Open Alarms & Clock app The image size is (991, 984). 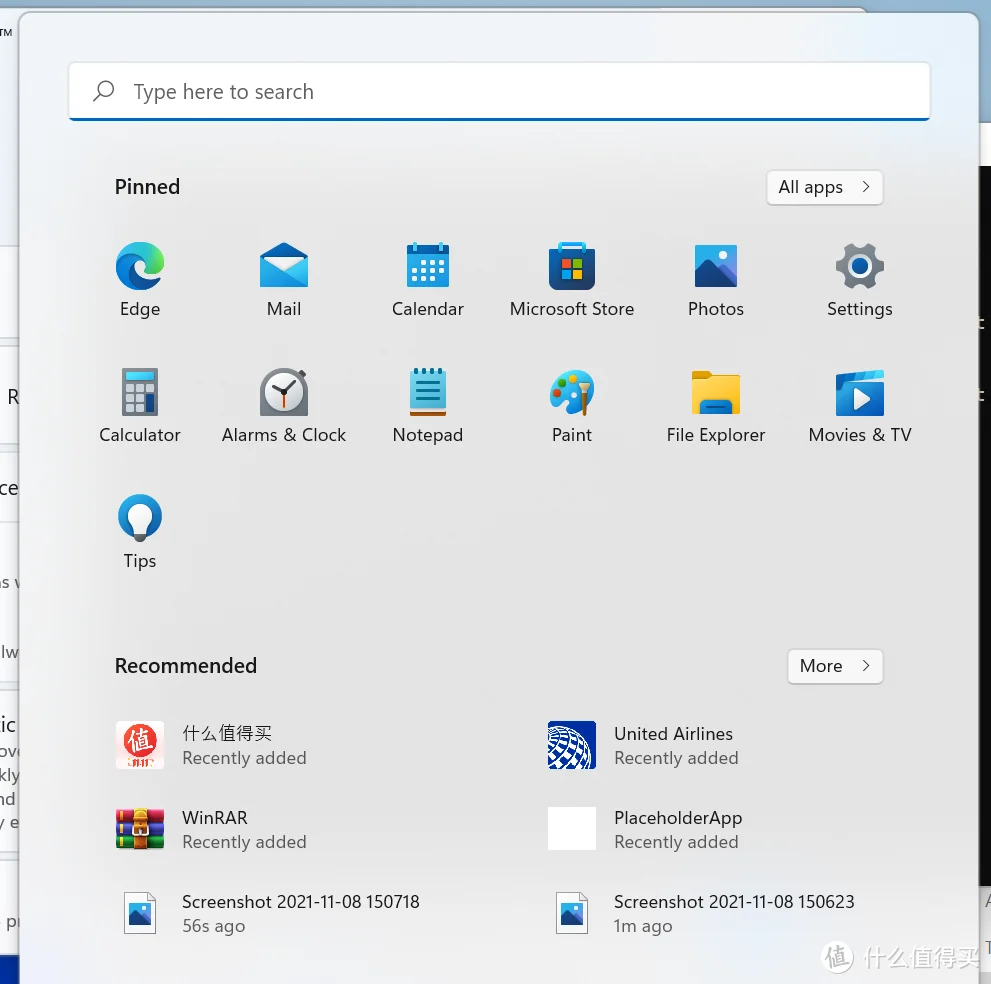click(284, 406)
